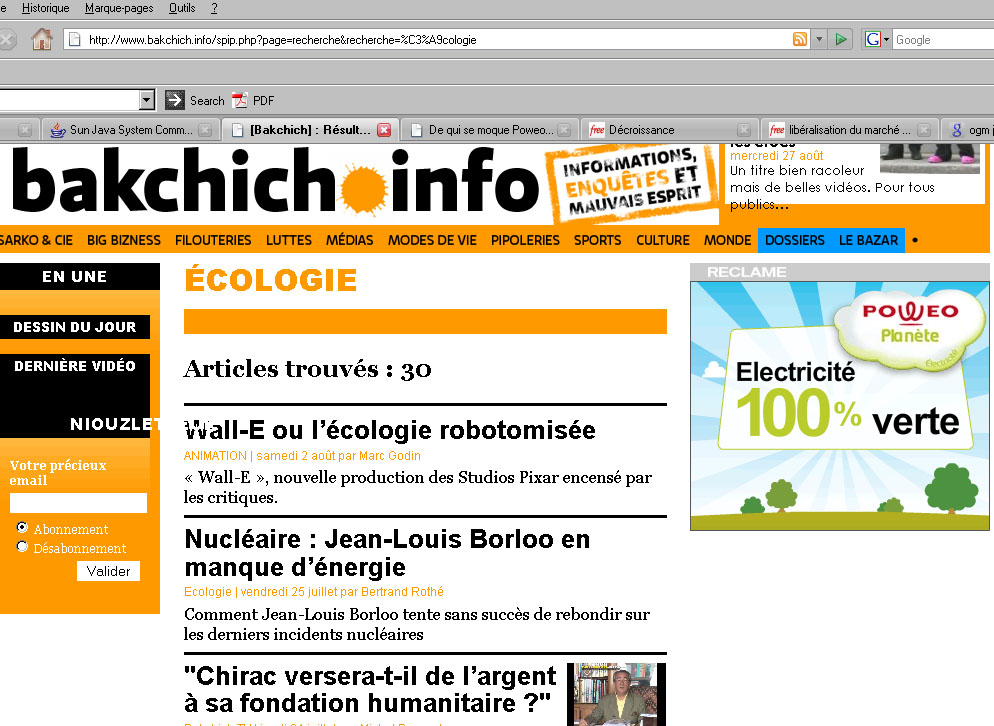The height and width of the screenshot is (726, 994).
Task: Expand the toolbar search combo box dropdown
Action: pos(146,100)
